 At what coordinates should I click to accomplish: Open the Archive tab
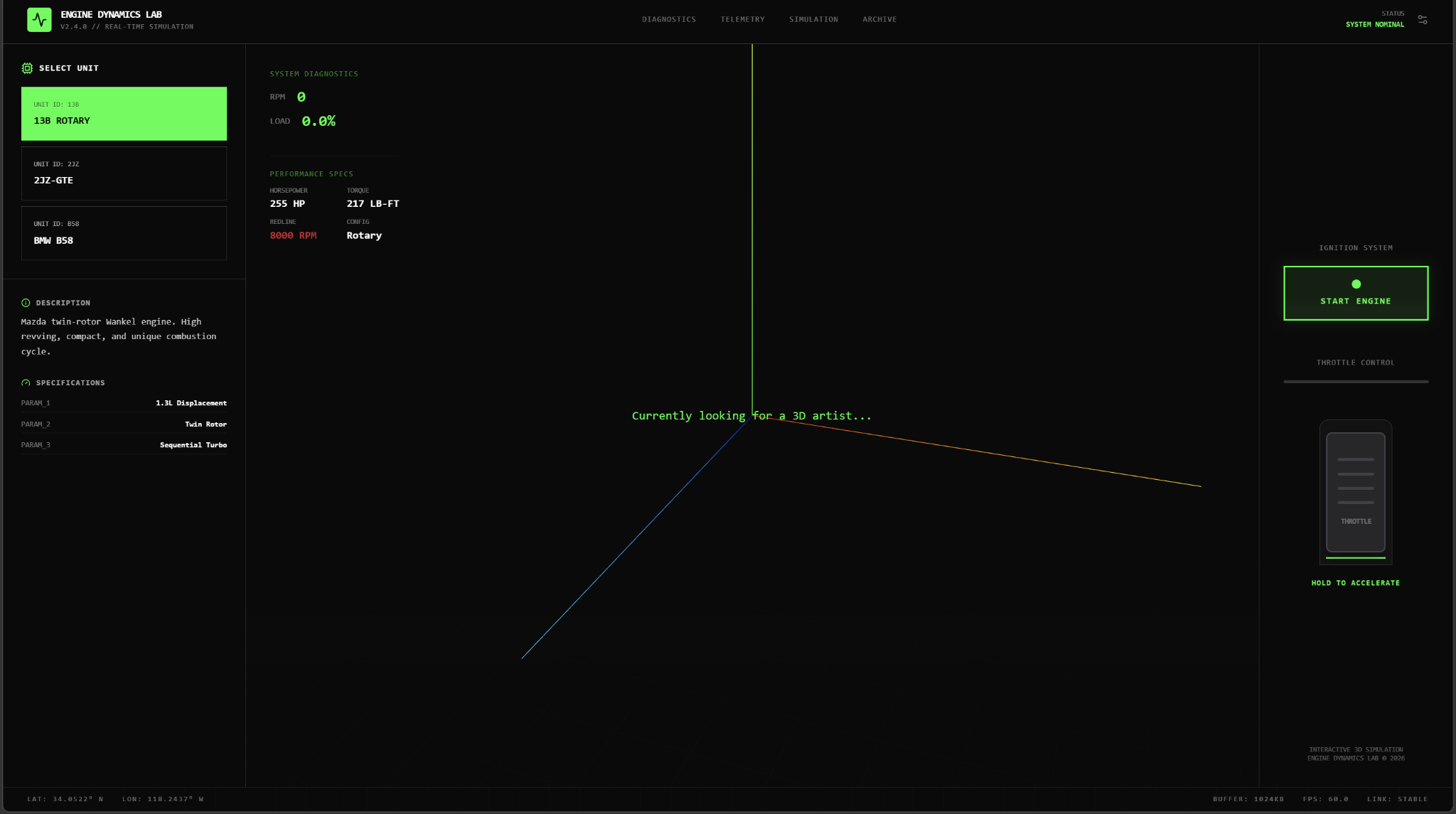tap(879, 20)
